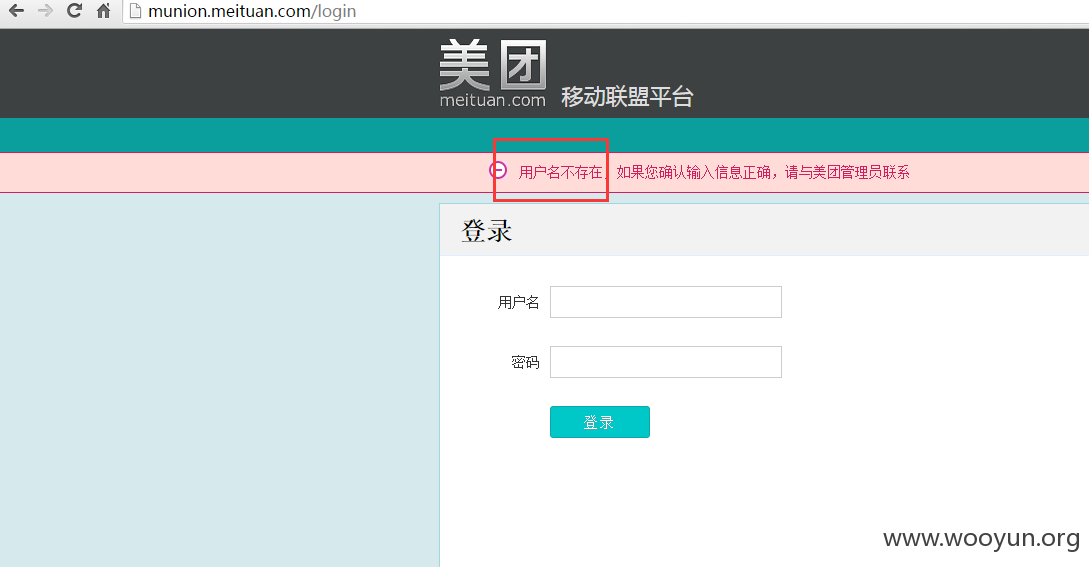This screenshot has height=567, width=1089.
Task: Click the error circle icon in the alert bar
Action: tap(498, 170)
